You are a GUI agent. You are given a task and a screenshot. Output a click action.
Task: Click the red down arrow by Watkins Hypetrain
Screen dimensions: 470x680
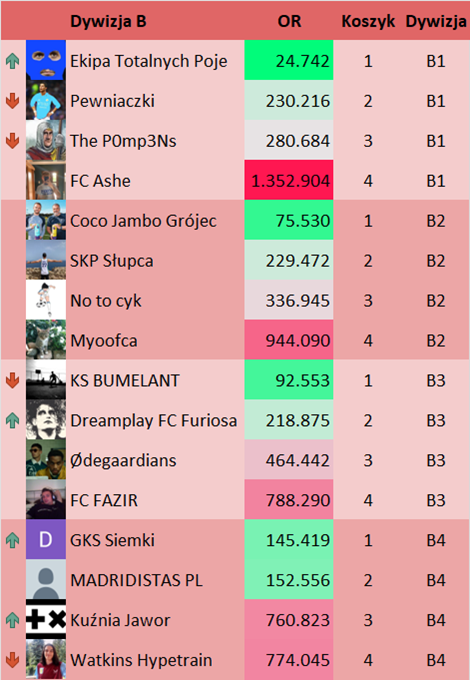click(13, 660)
